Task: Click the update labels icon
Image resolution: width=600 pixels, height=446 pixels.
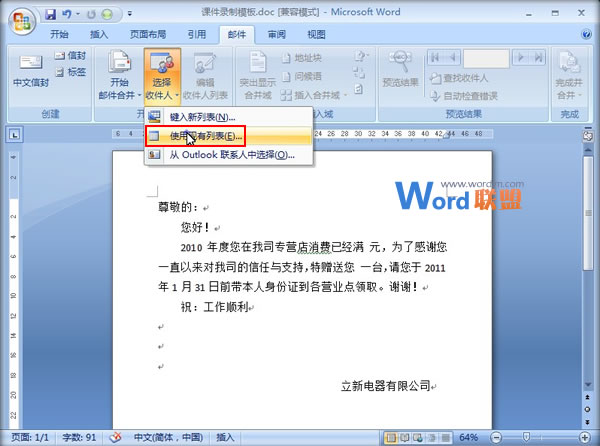Action: [x=358, y=90]
